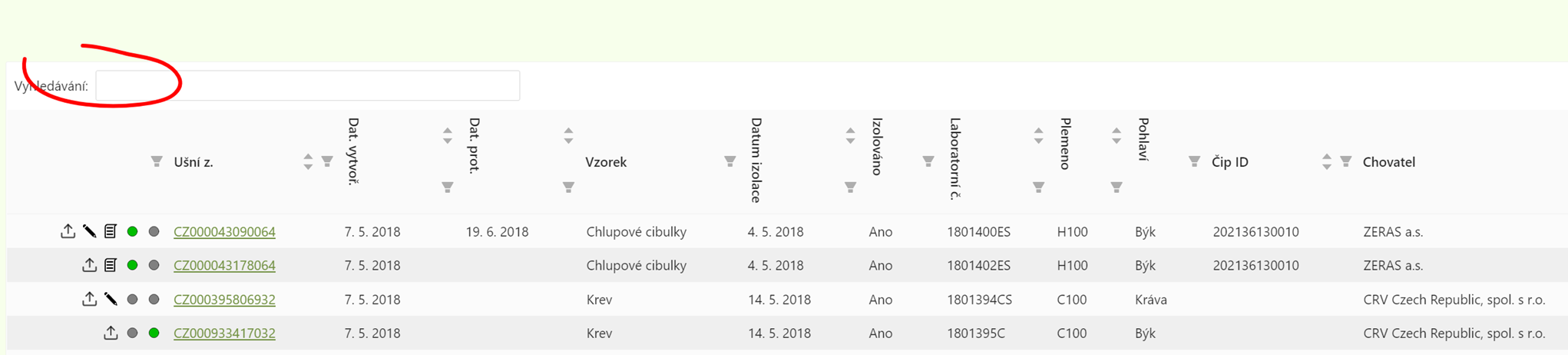1568x355 pixels.
Task: Open document icon in CZ000043090064 row
Action: [111, 231]
